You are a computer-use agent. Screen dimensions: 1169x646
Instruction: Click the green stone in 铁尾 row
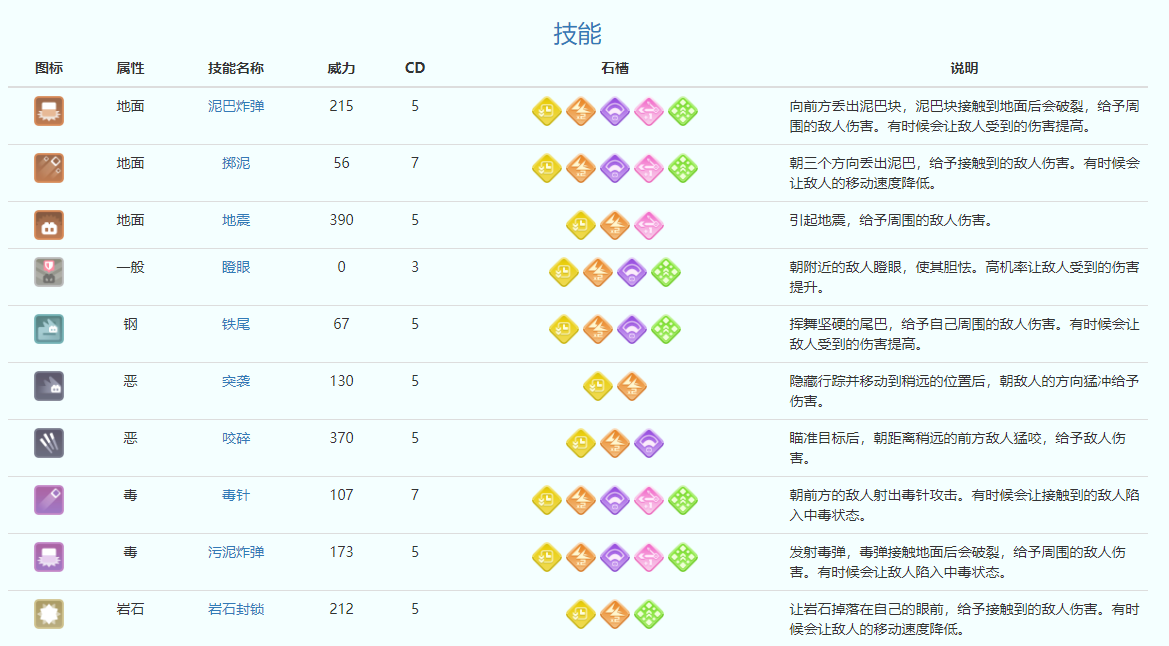point(666,329)
